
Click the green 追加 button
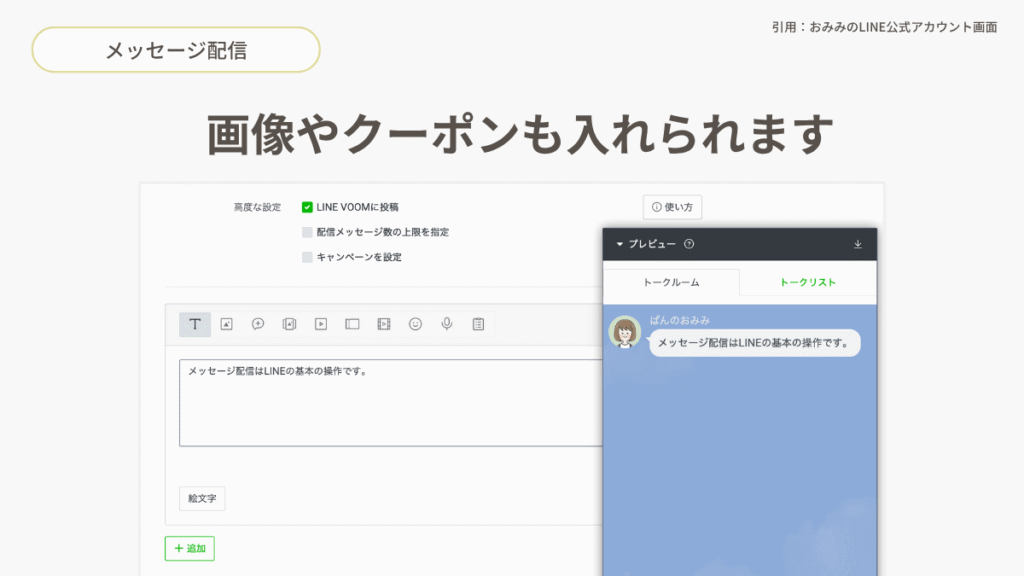[x=190, y=548]
